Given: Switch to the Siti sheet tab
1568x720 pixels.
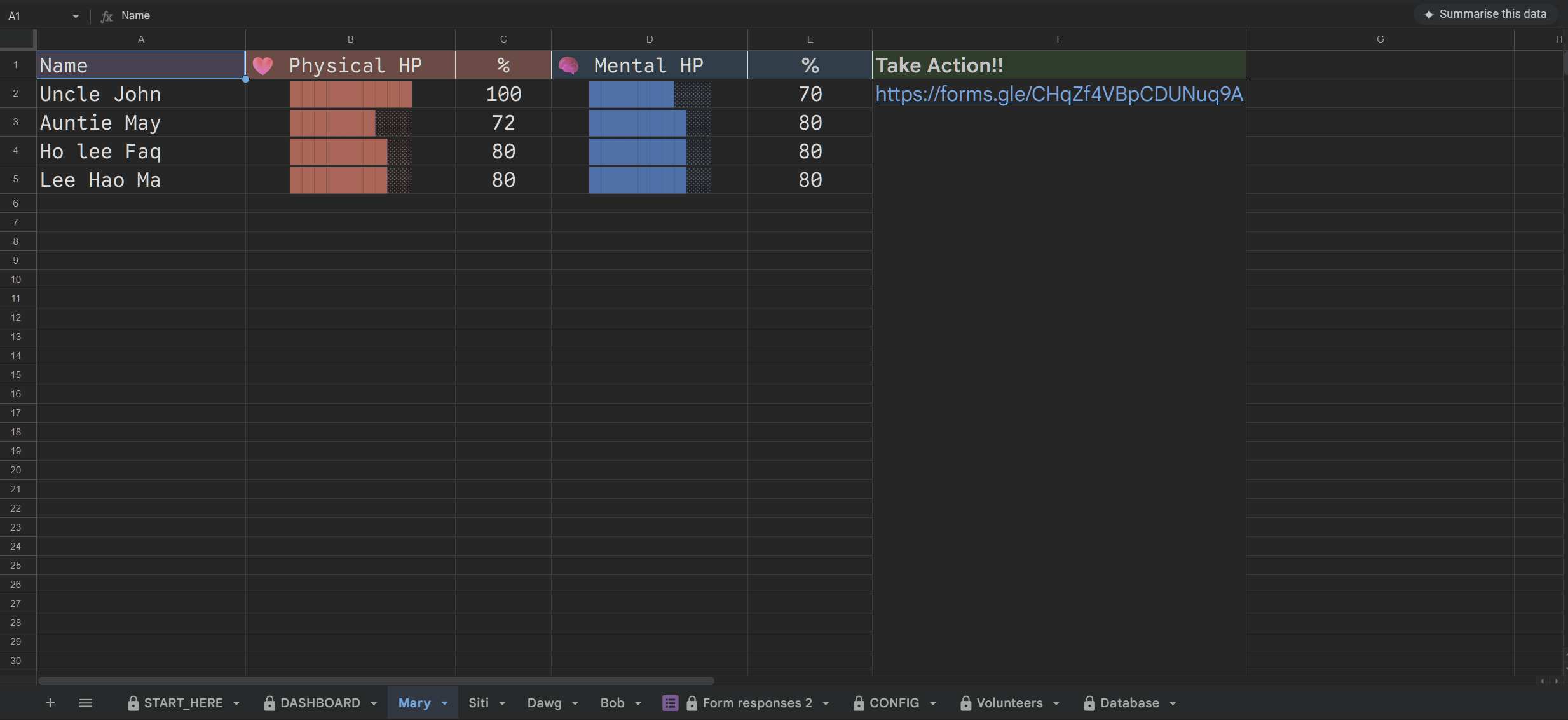Looking at the screenshot, I should coord(479,703).
